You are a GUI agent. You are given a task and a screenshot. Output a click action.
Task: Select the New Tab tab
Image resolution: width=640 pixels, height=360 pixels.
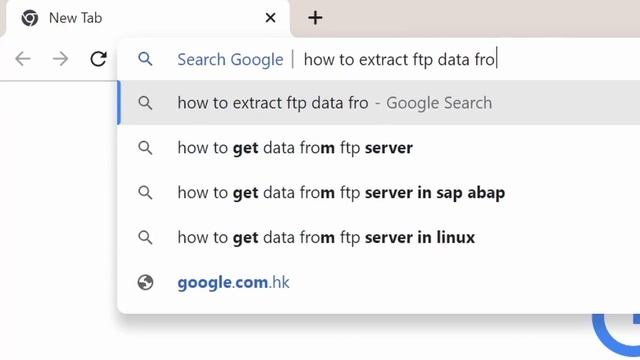[147, 19]
